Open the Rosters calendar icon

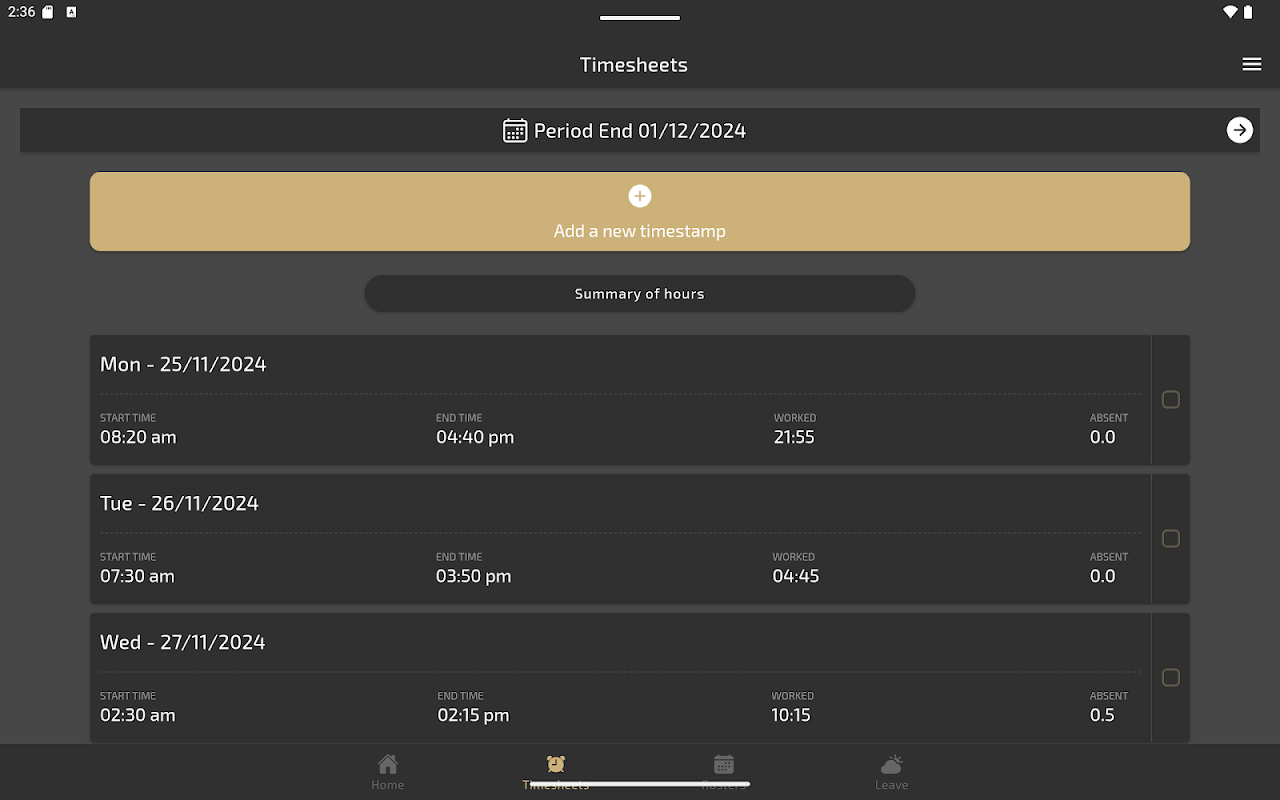point(724,764)
